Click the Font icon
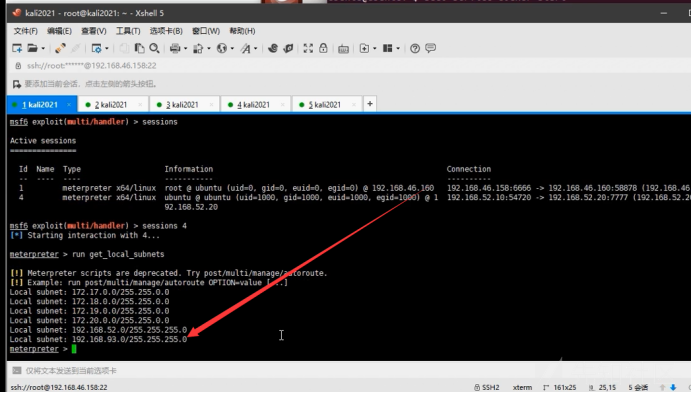This screenshot has width=692, height=393. point(245,48)
